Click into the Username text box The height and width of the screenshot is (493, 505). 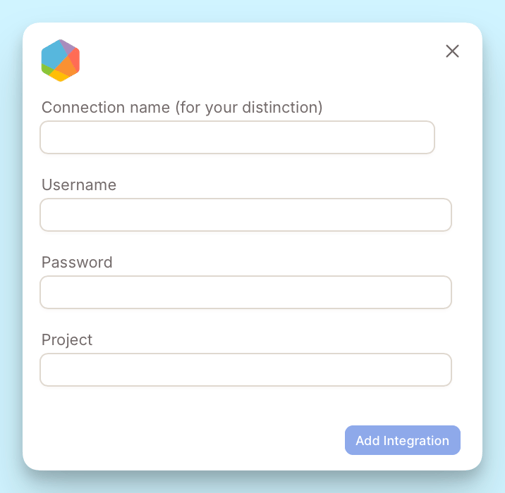point(246,215)
